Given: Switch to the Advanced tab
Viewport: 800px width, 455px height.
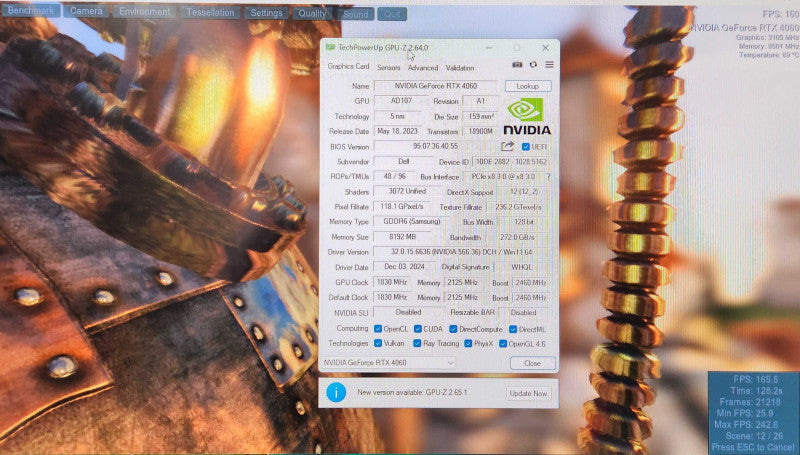Looking at the screenshot, I should (x=423, y=67).
